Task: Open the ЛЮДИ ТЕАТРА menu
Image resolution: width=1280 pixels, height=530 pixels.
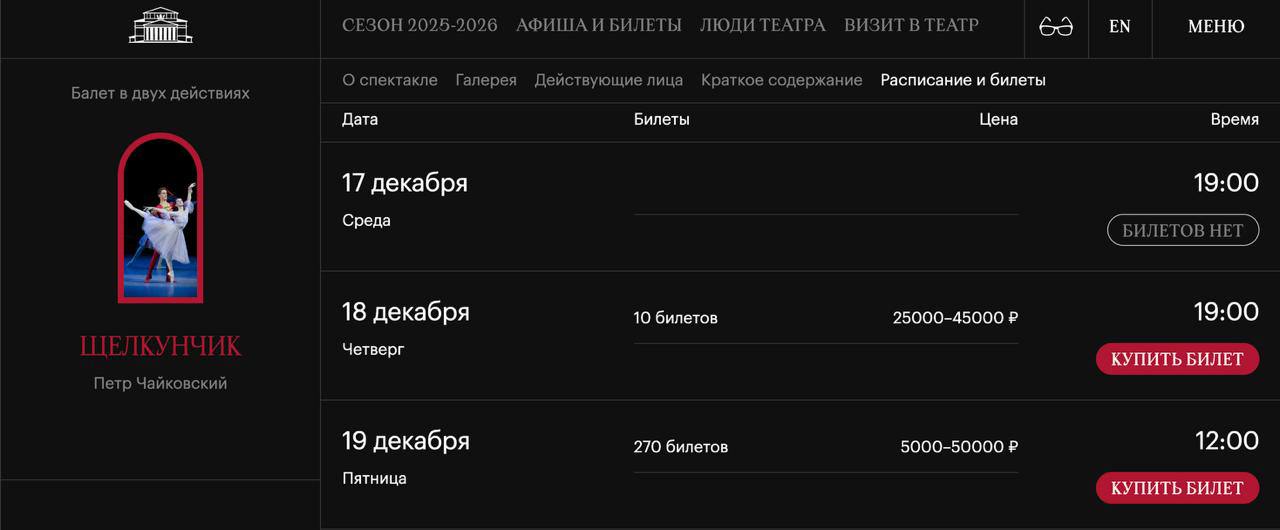Action: click(762, 26)
